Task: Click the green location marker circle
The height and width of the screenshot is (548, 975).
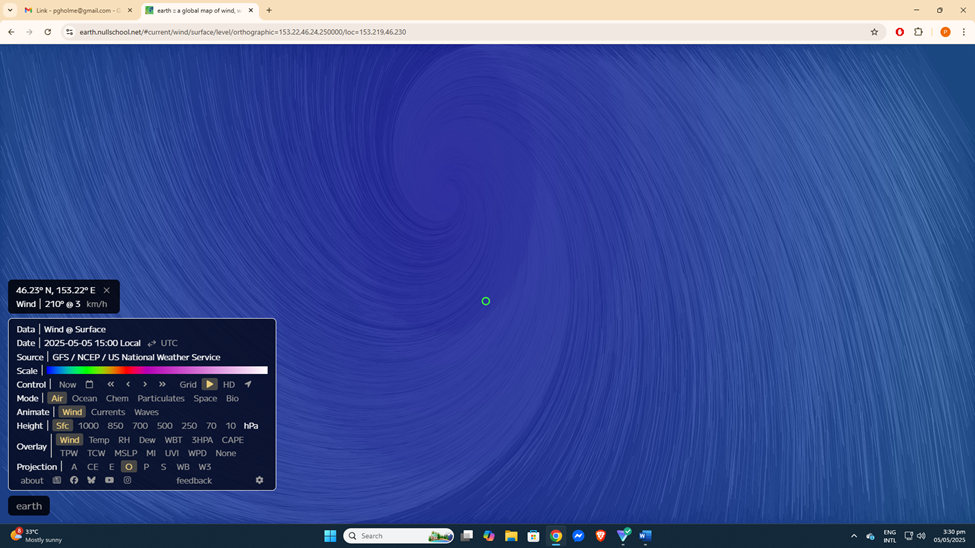Action: pyautogui.click(x=486, y=301)
